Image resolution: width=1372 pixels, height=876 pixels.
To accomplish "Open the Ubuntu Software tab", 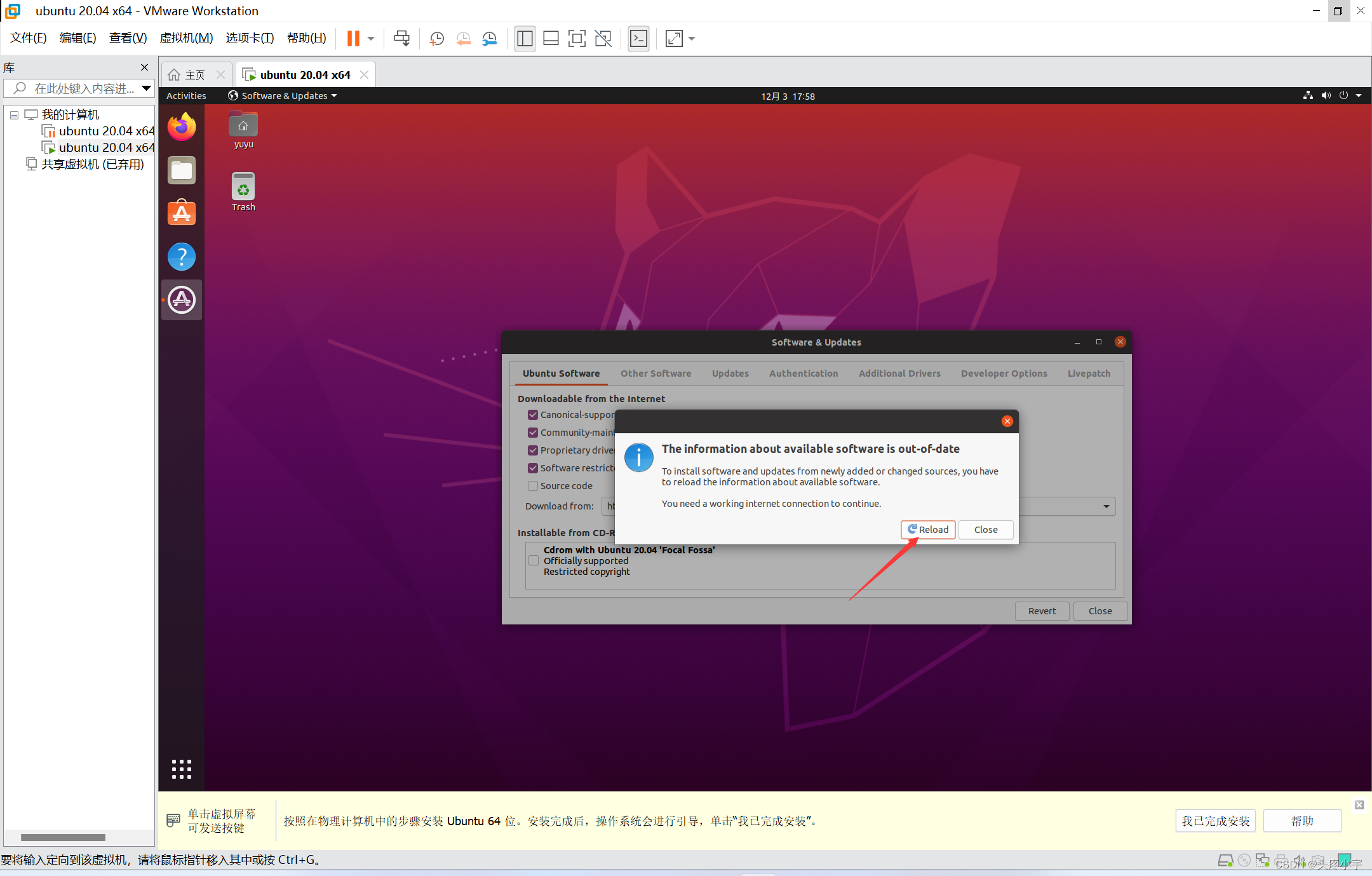I will click(x=559, y=372).
